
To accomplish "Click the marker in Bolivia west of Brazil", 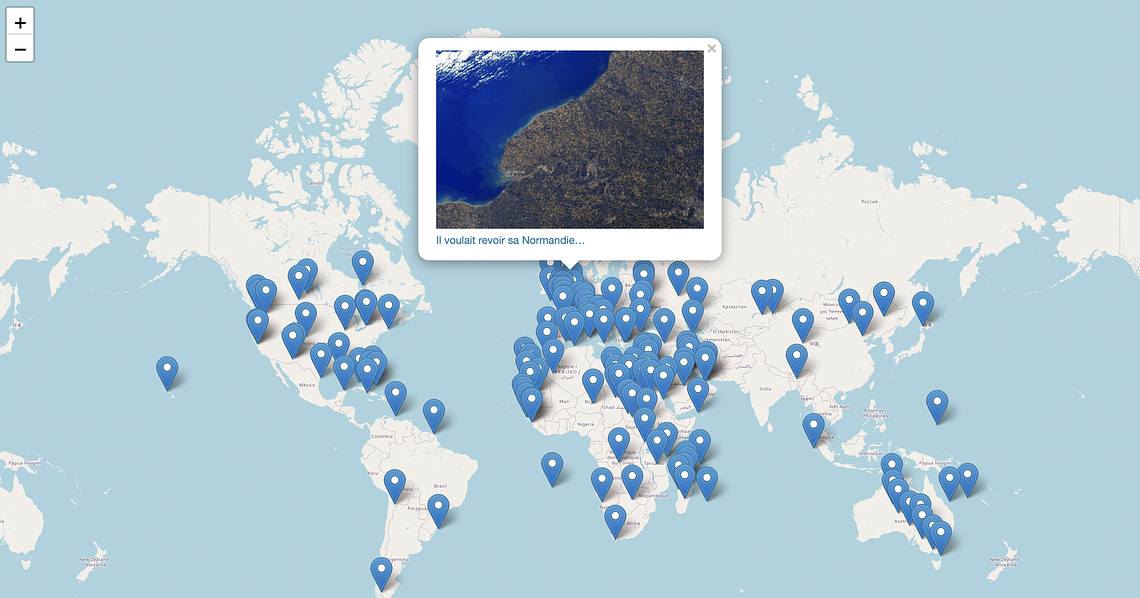I will click(395, 484).
